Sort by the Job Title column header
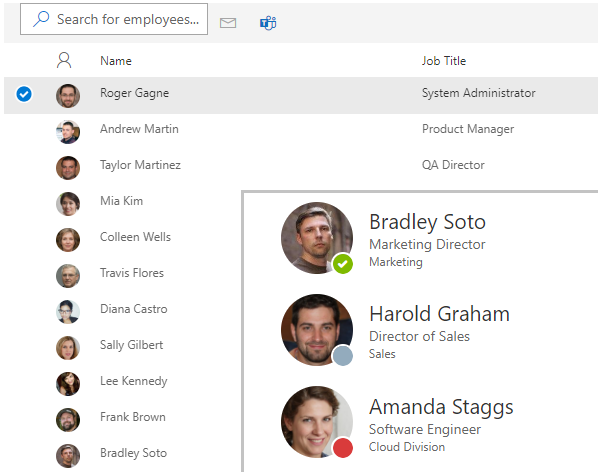598x472 pixels. pos(444,61)
